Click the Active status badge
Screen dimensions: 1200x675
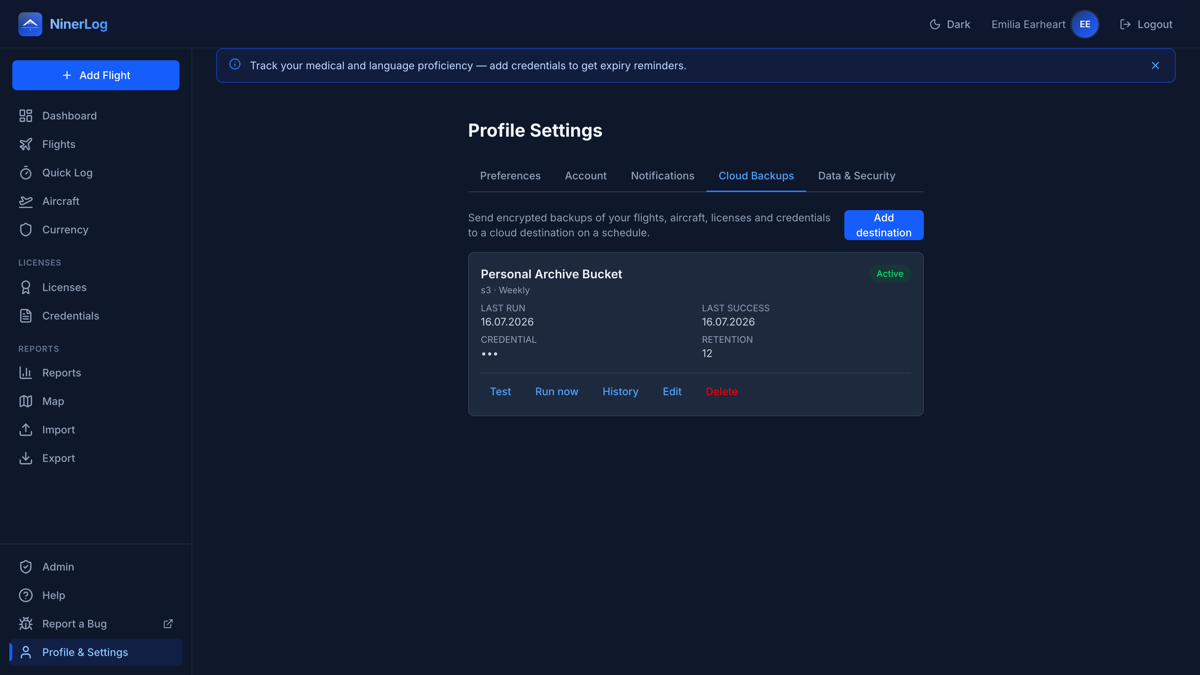890,274
